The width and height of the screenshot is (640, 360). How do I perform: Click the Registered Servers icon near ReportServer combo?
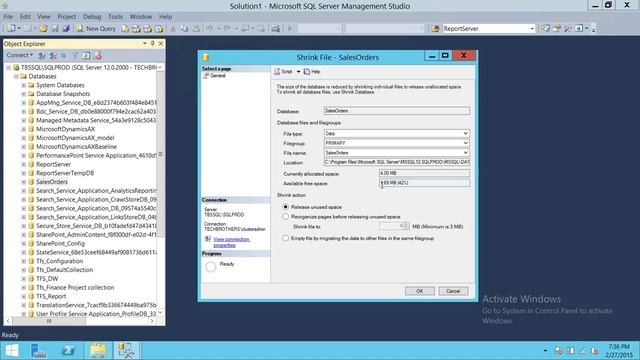545,29
